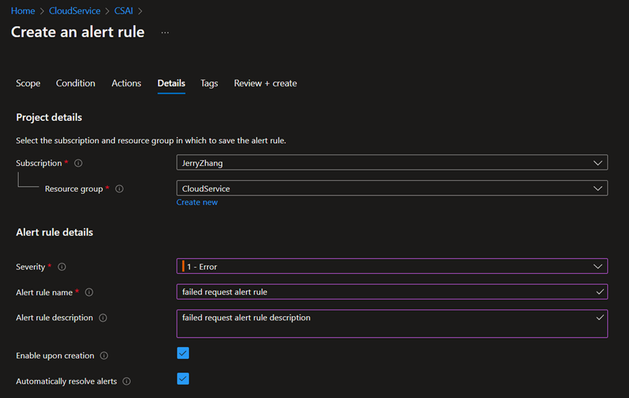The width and height of the screenshot is (629, 398).
Task: Switch to the Actions tab
Action: 126,83
